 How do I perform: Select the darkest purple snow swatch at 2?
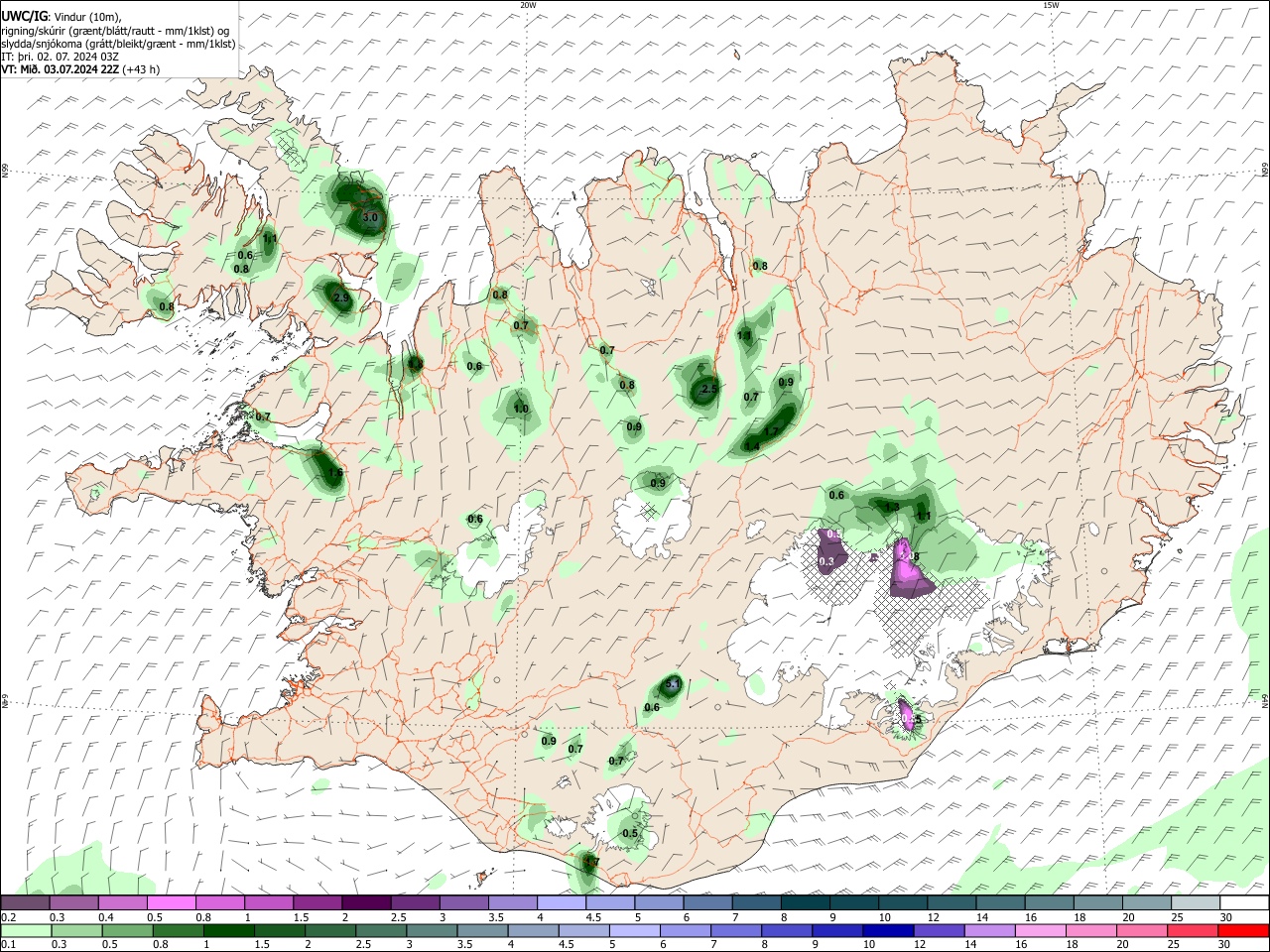(x=365, y=902)
